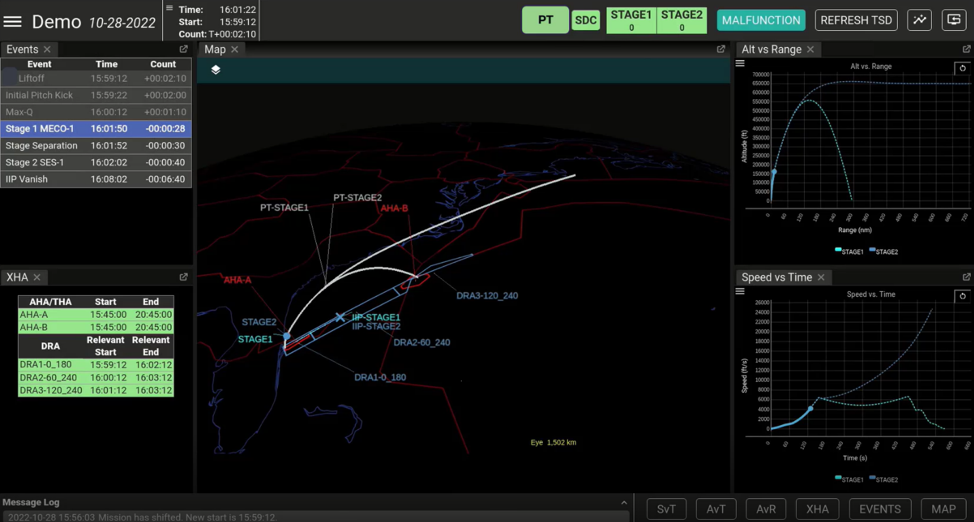Screen dimensions: 974x522
Task: Toggle the XHA panel button in bottom bar
Action: click(x=817, y=509)
